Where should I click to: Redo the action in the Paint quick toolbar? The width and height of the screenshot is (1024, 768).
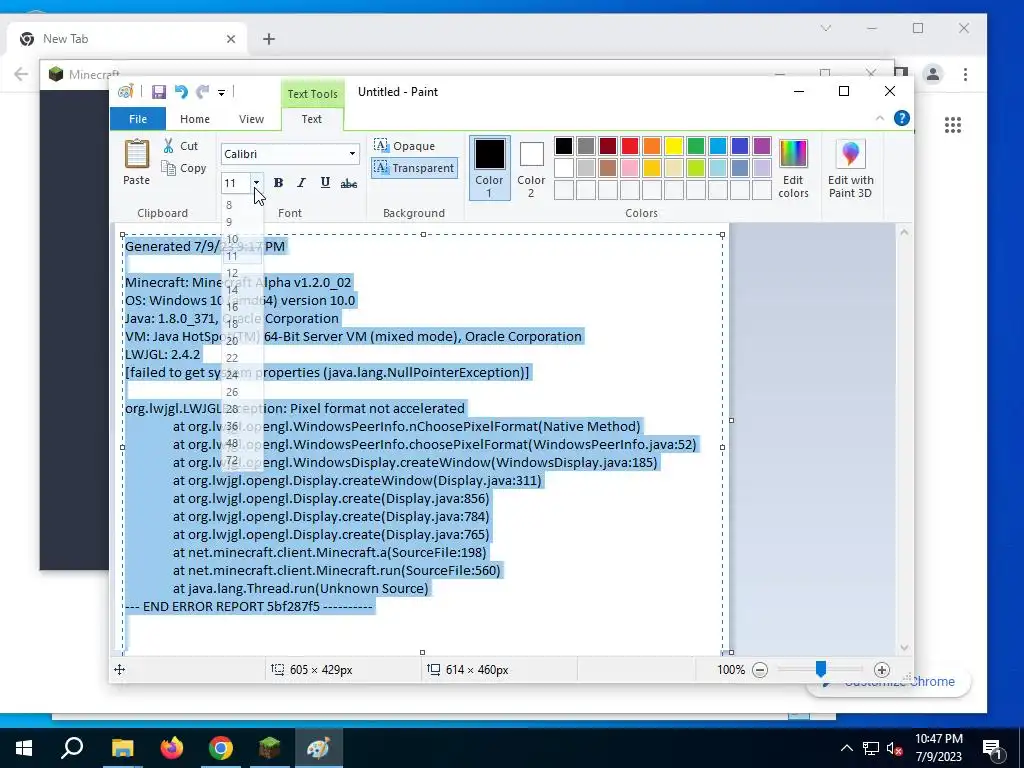click(203, 92)
